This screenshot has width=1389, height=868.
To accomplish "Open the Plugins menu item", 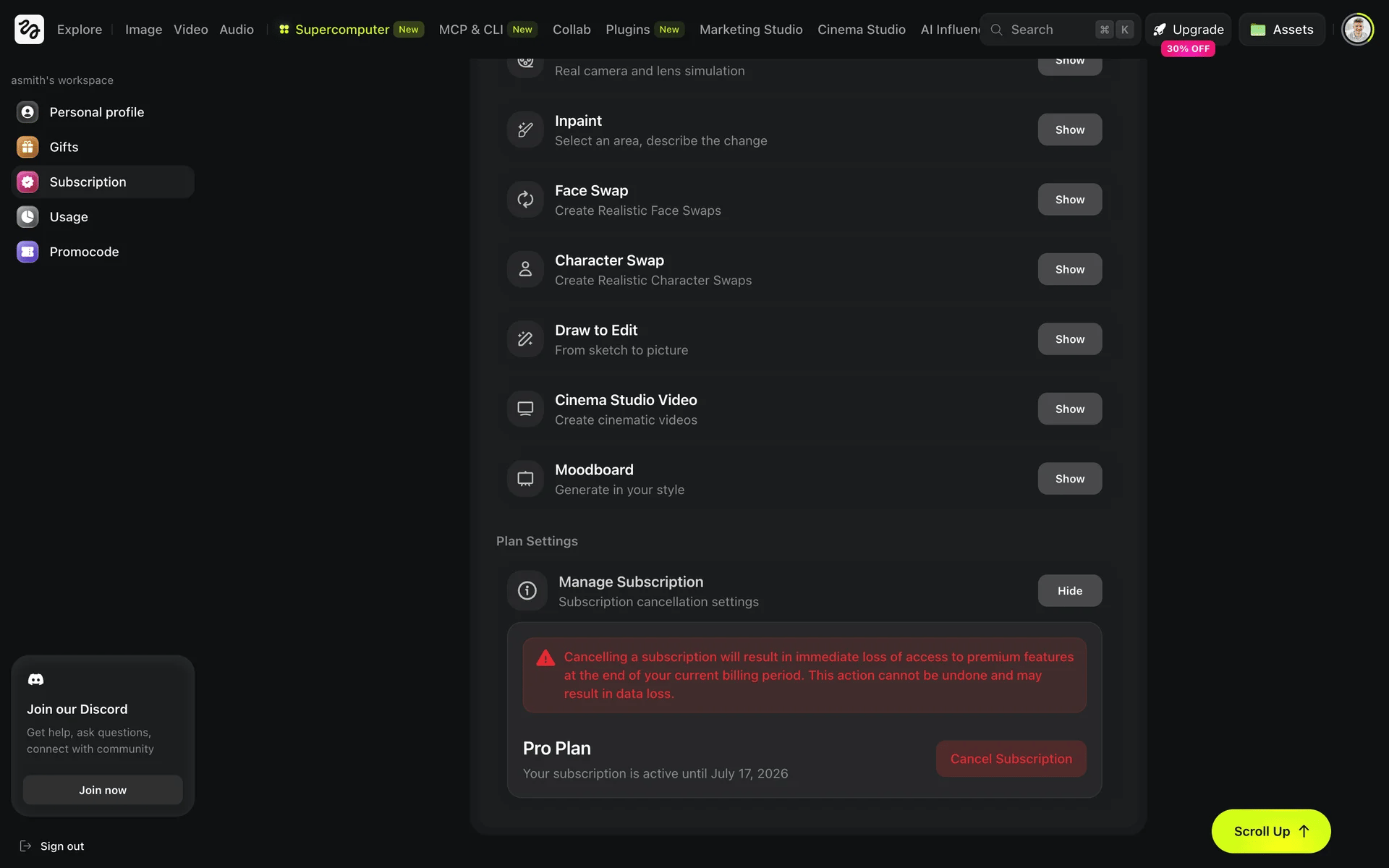I will point(645,30).
